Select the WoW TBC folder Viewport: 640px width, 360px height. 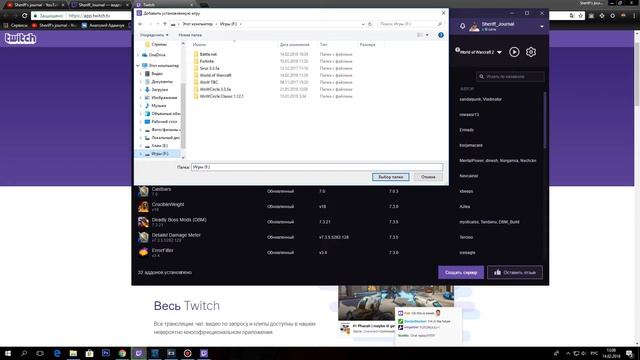point(209,82)
